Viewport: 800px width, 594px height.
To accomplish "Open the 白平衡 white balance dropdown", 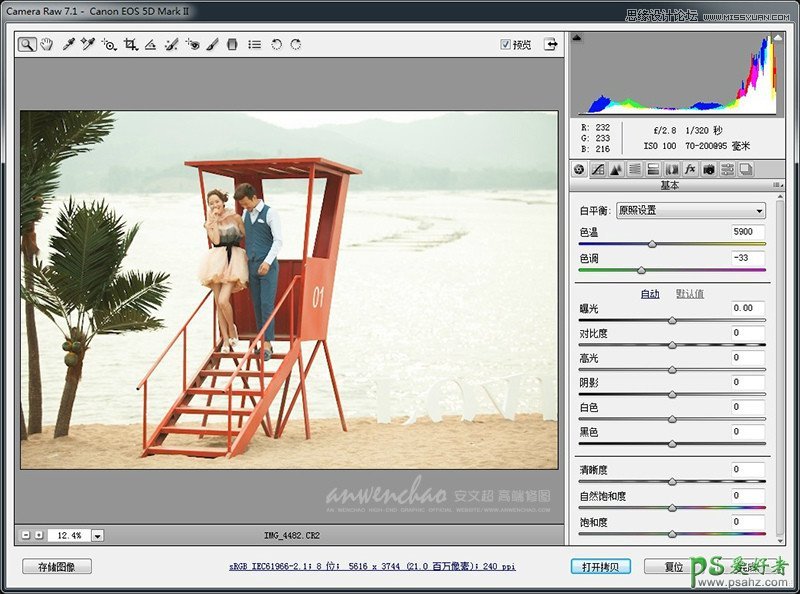I will pyautogui.click(x=690, y=211).
